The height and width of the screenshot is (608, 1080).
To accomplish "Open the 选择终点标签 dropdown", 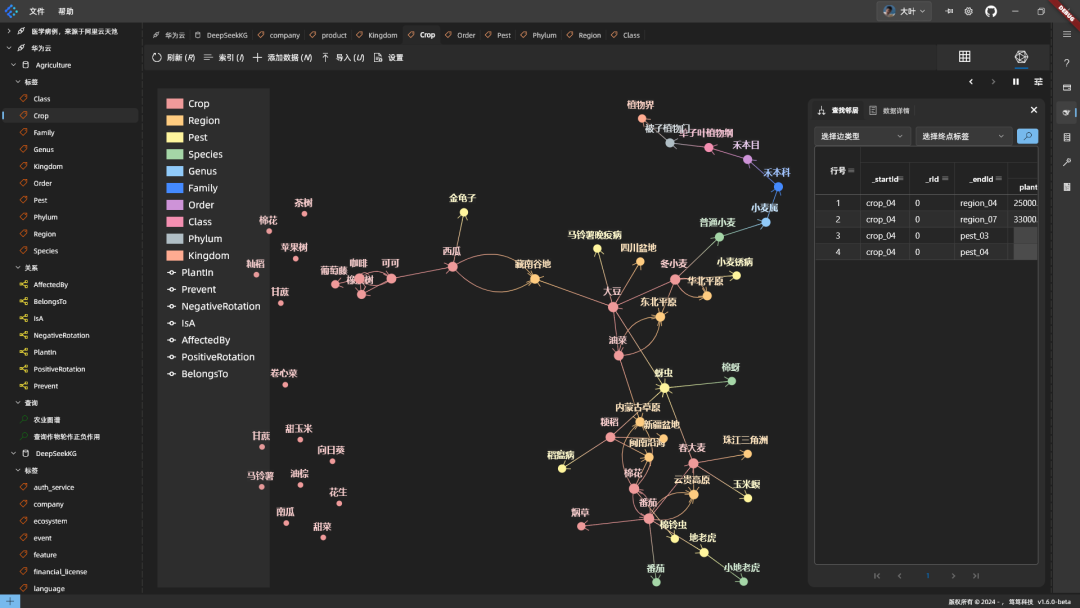I will (963, 136).
